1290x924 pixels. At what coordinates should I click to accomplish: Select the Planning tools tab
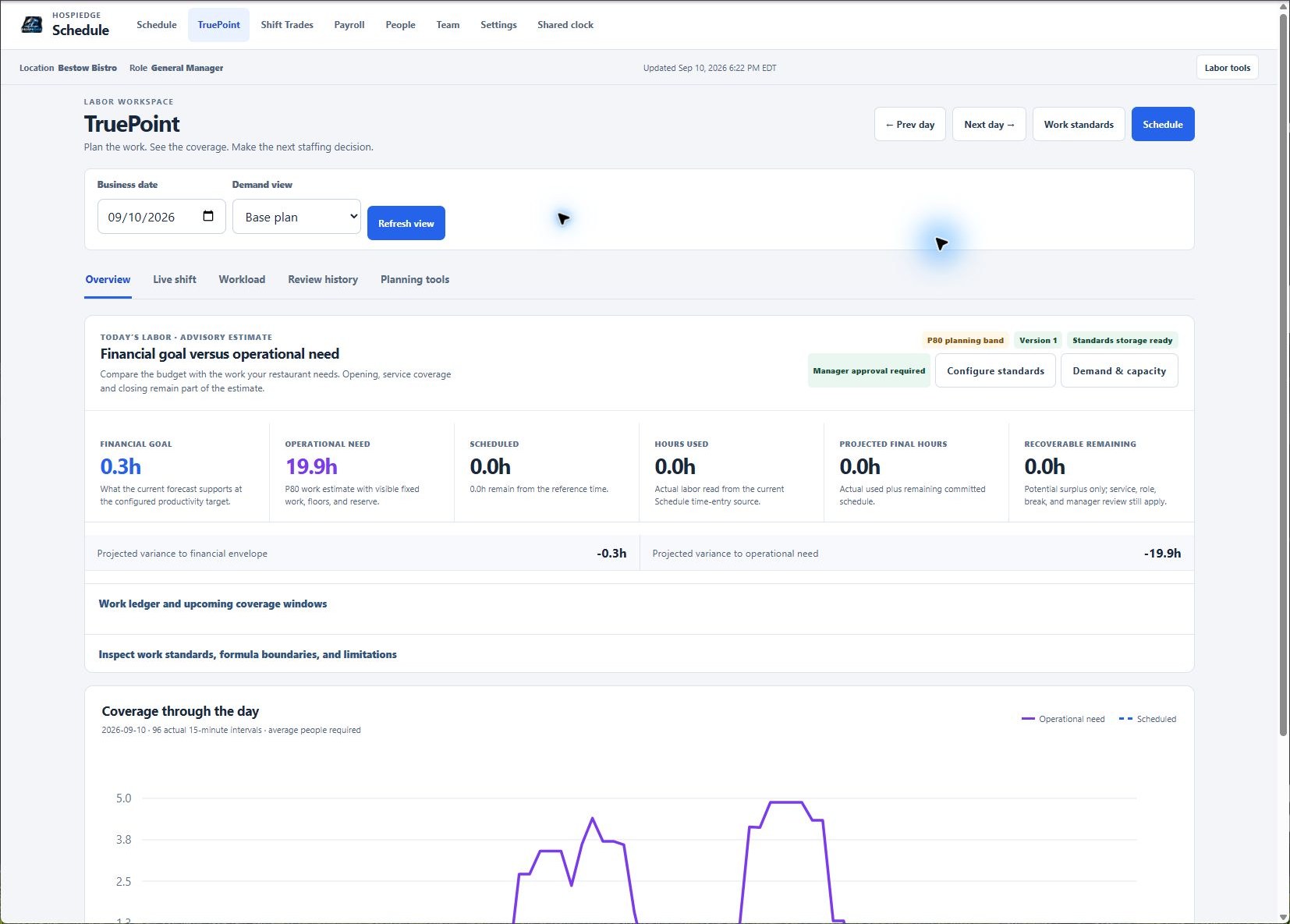click(x=415, y=280)
